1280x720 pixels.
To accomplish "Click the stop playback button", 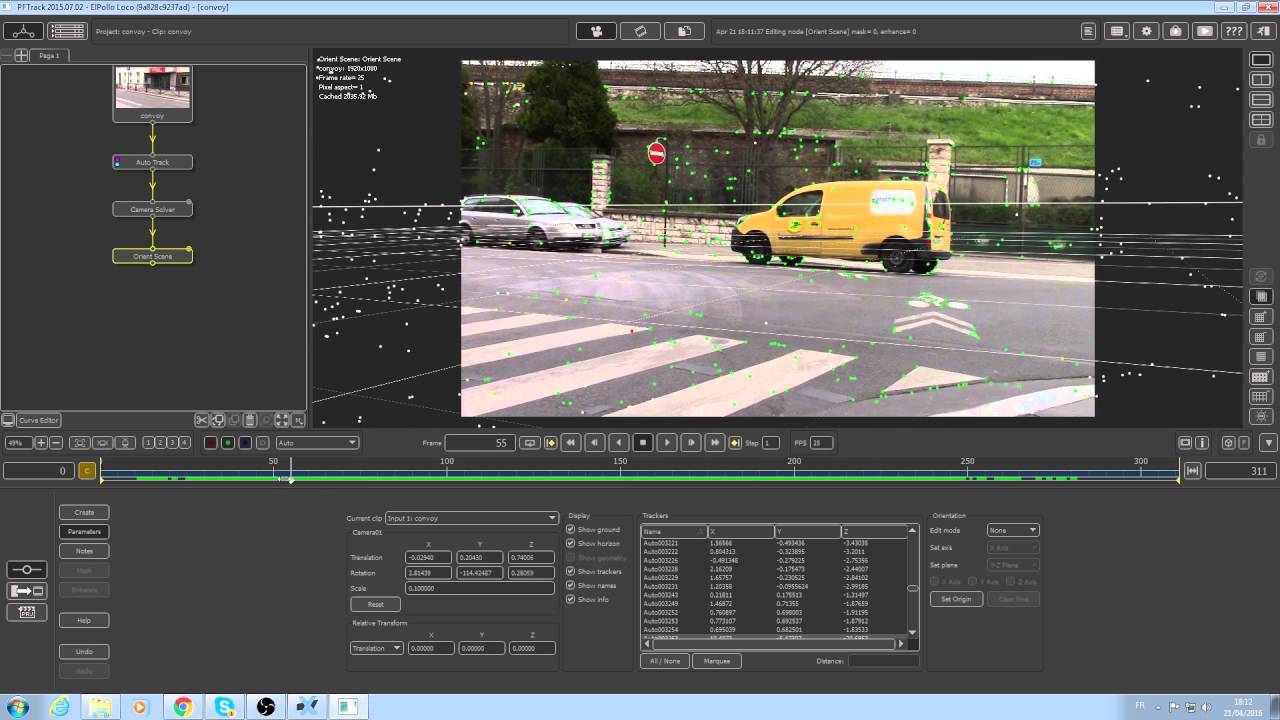I will point(643,443).
